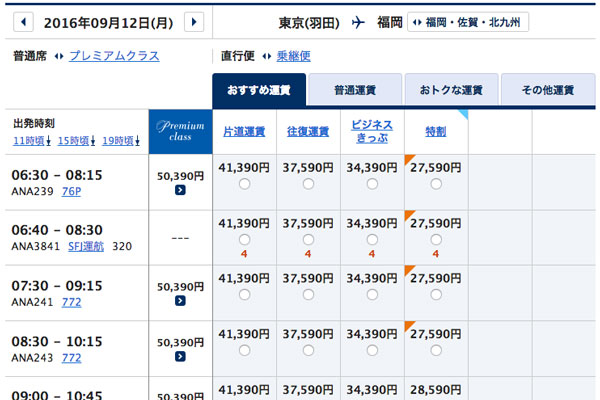Click the airplane icon between 東京(羽田) and 福岡
Image resolution: width=600 pixels, height=400 pixels.
(x=358, y=23)
